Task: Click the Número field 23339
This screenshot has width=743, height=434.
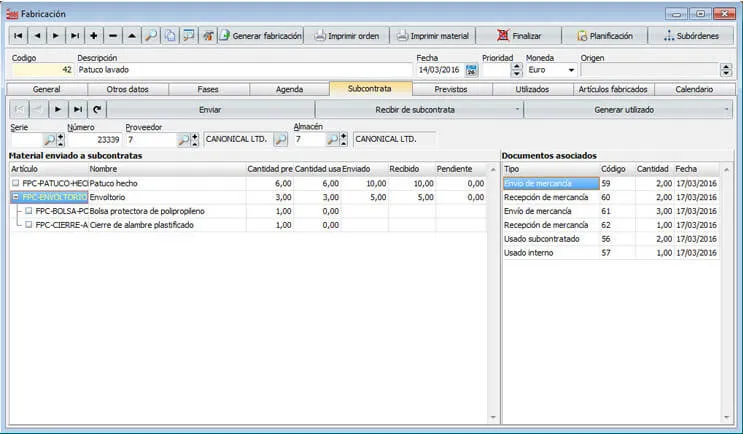Action: tap(95, 140)
